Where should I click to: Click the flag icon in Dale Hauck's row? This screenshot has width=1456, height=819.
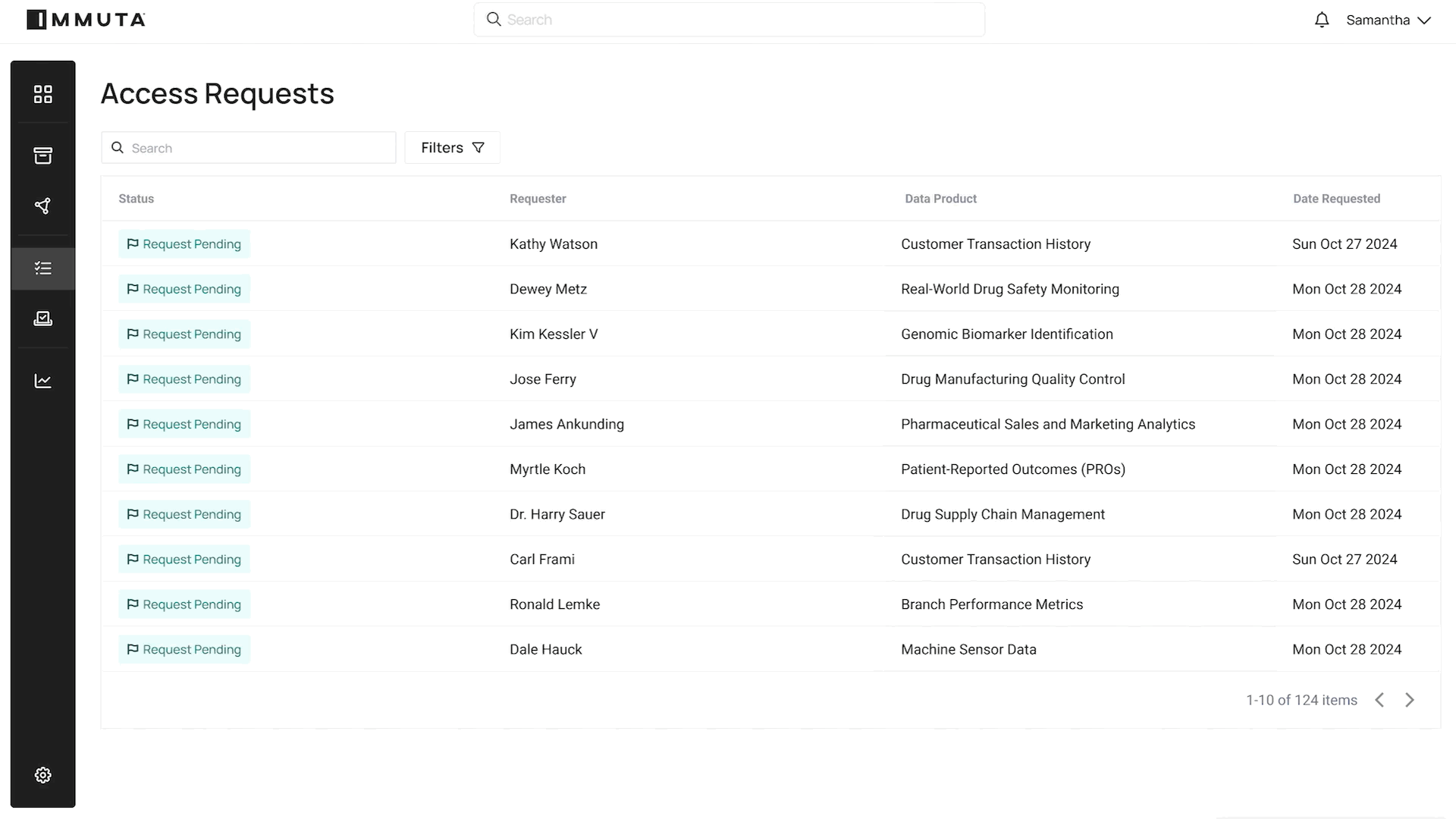(x=133, y=649)
